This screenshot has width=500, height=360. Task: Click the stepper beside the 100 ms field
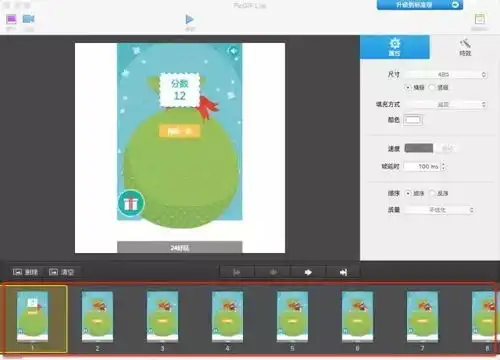point(443,166)
